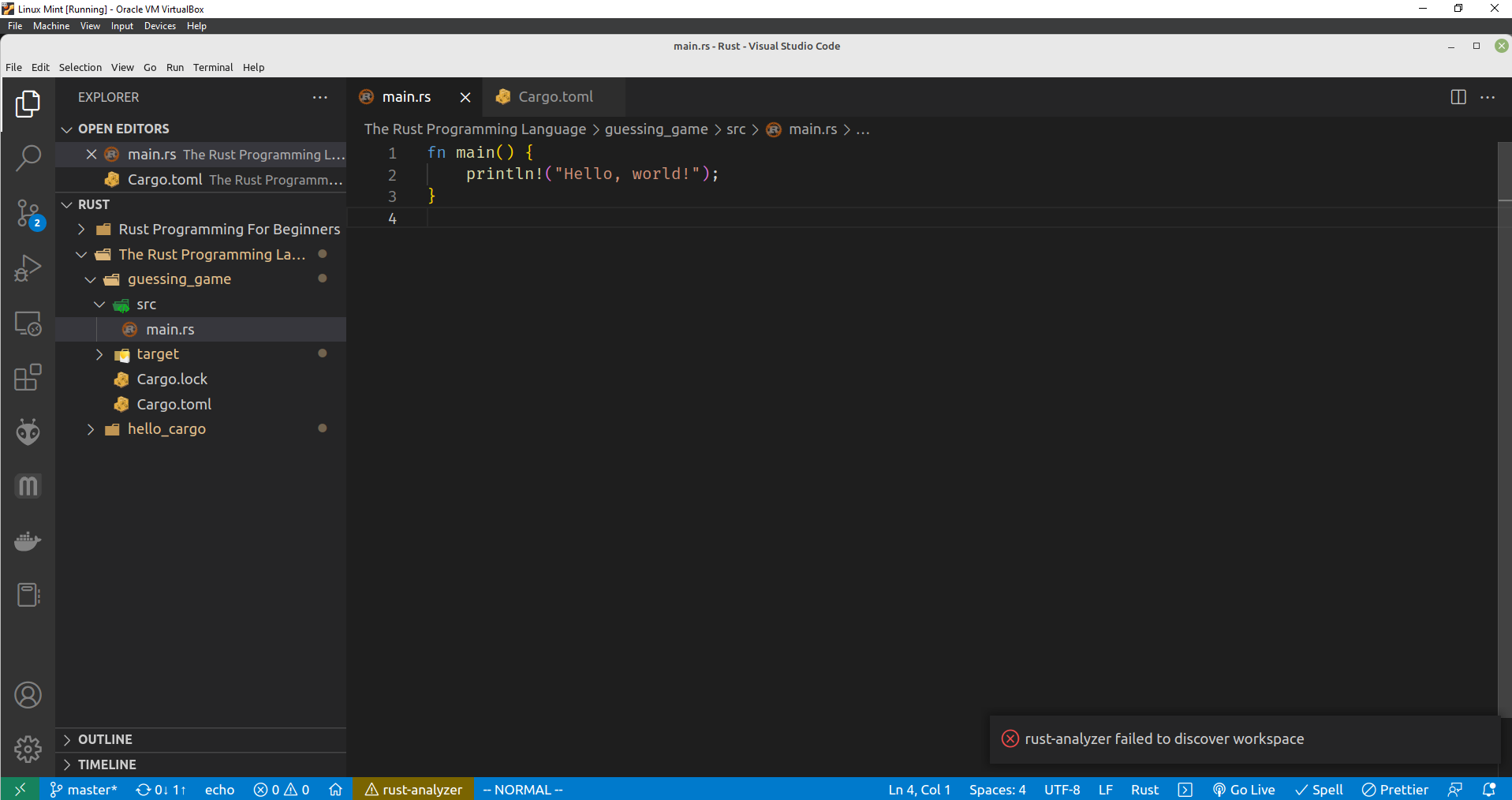Viewport: 1512px width, 800px height.
Task: Open the Accounts menu
Action: tap(28, 695)
